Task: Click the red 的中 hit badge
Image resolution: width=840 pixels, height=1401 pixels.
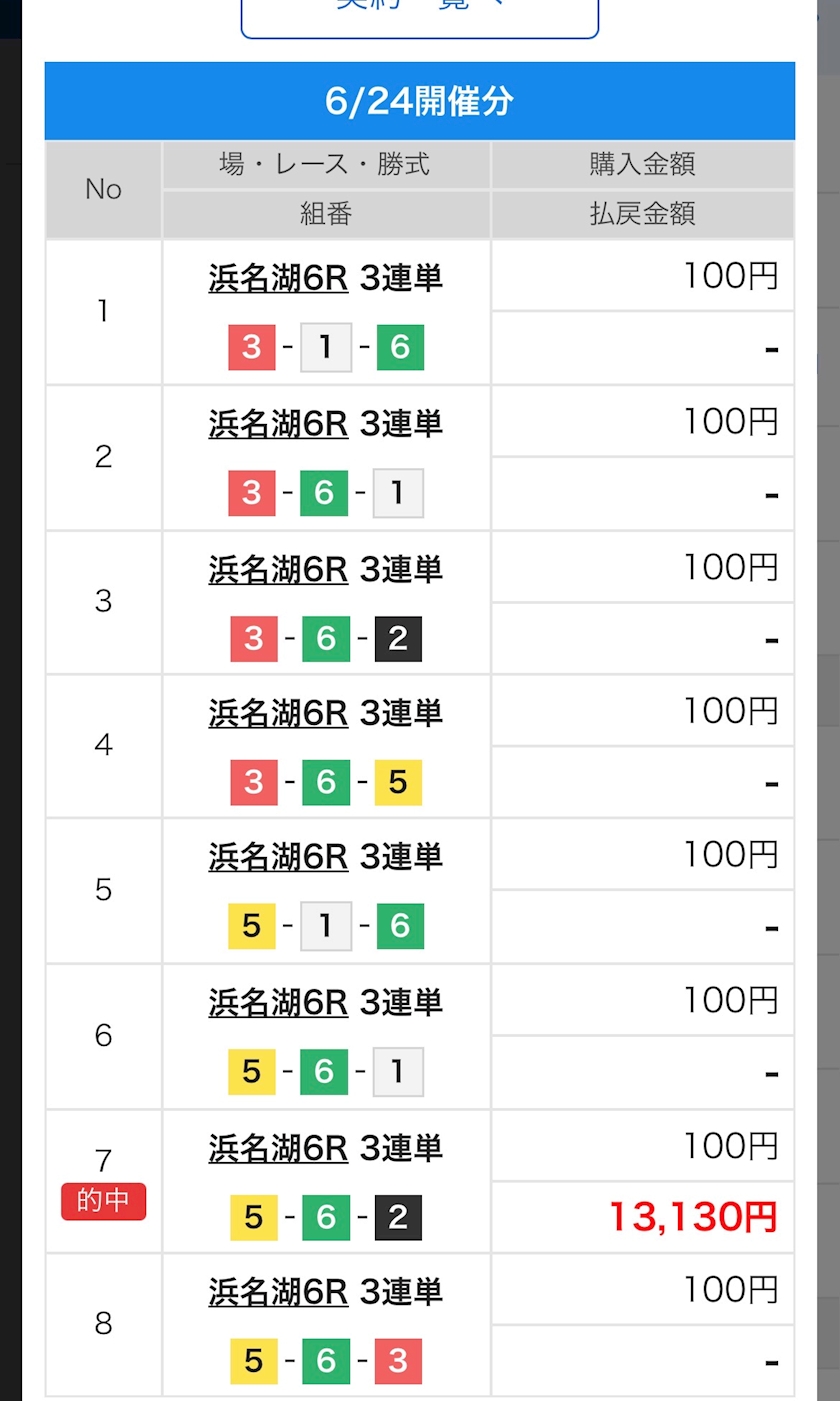Action: (104, 1201)
